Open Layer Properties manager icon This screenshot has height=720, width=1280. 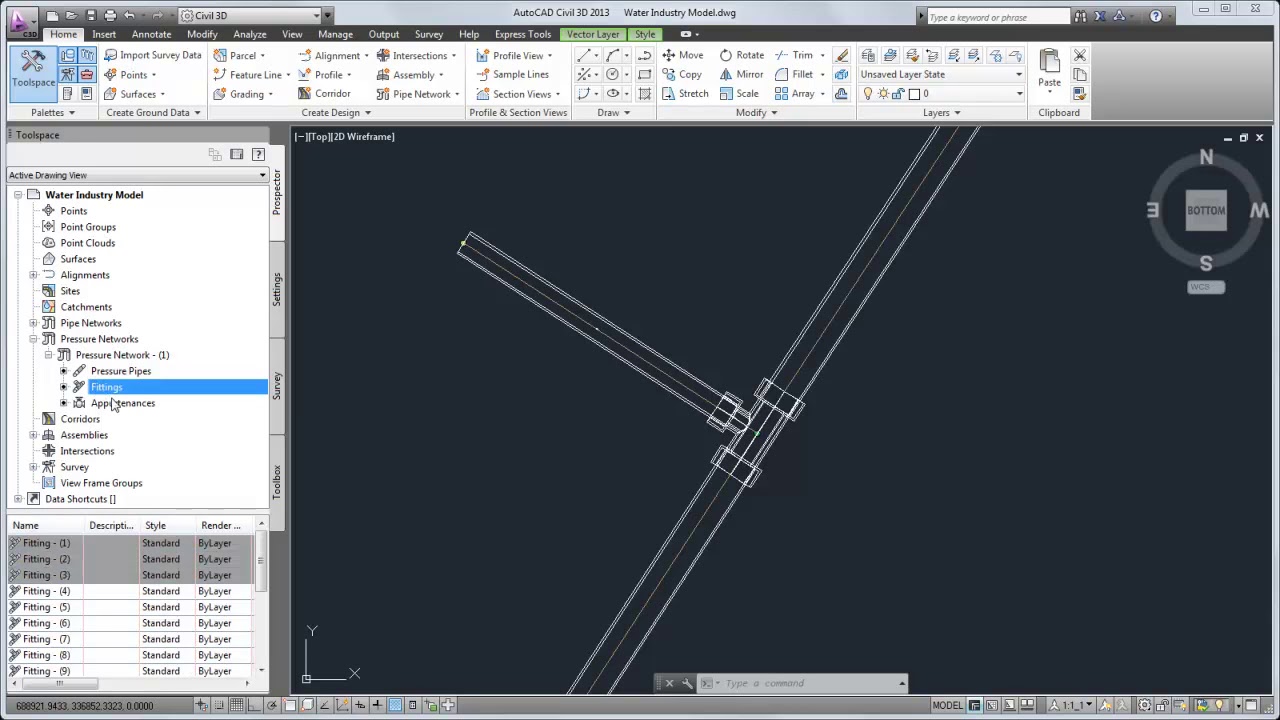click(x=868, y=55)
